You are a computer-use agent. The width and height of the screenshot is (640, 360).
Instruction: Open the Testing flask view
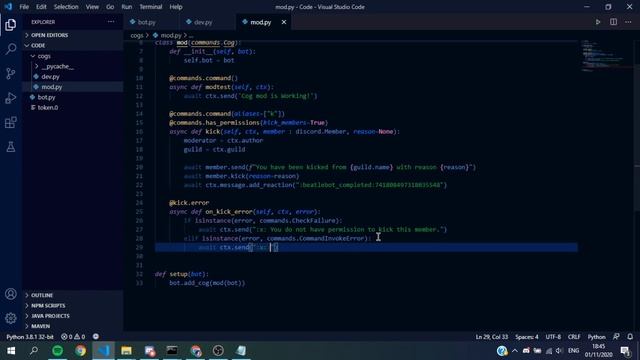[11, 147]
